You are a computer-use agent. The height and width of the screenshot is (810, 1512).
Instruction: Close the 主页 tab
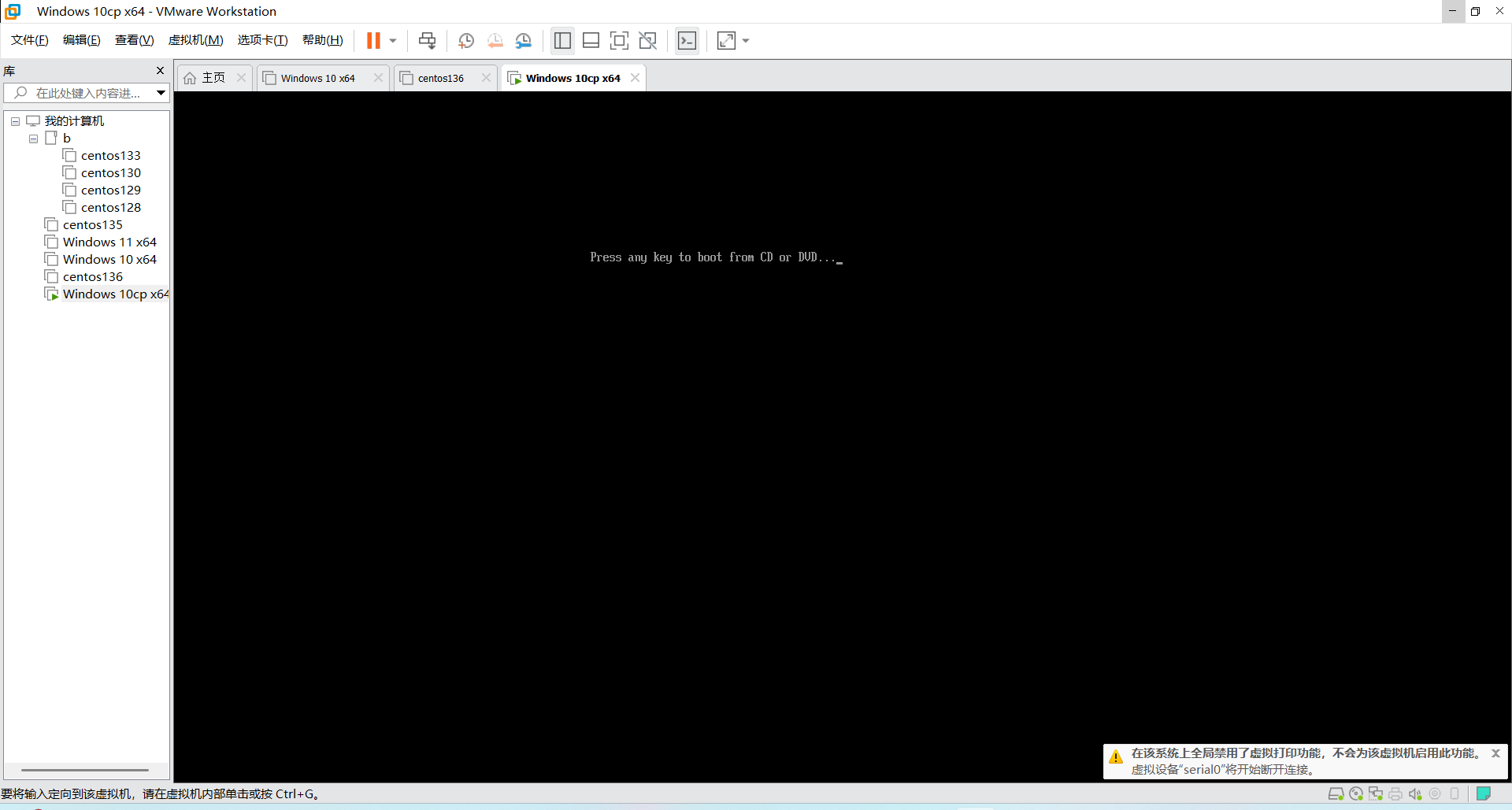pos(242,77)
